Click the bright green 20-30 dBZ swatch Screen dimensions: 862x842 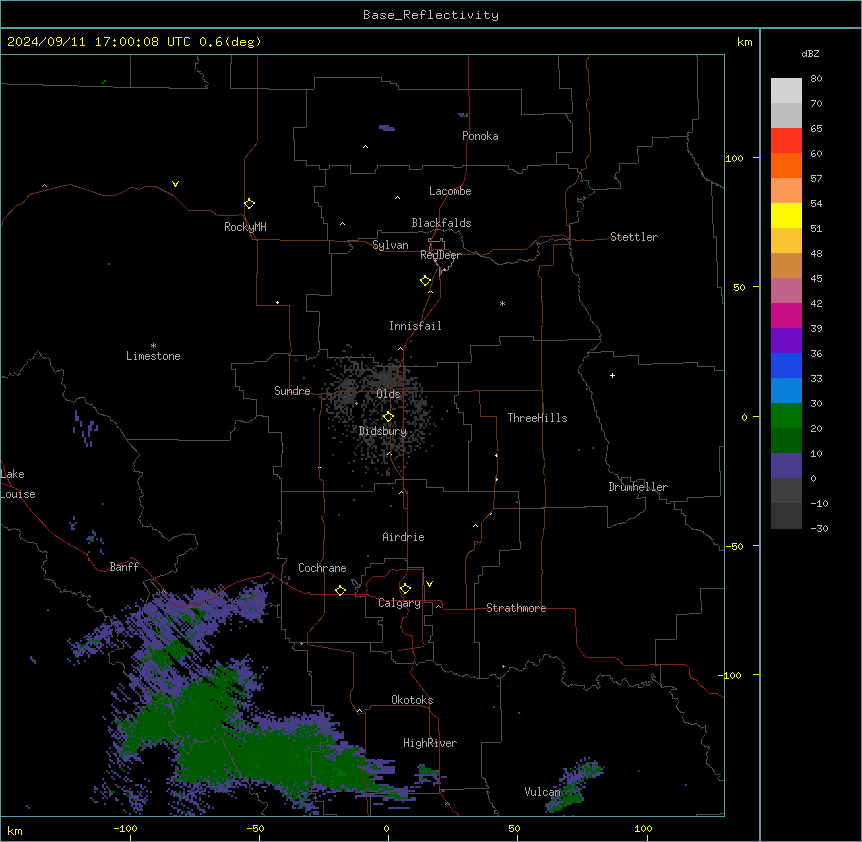[786, 416]
